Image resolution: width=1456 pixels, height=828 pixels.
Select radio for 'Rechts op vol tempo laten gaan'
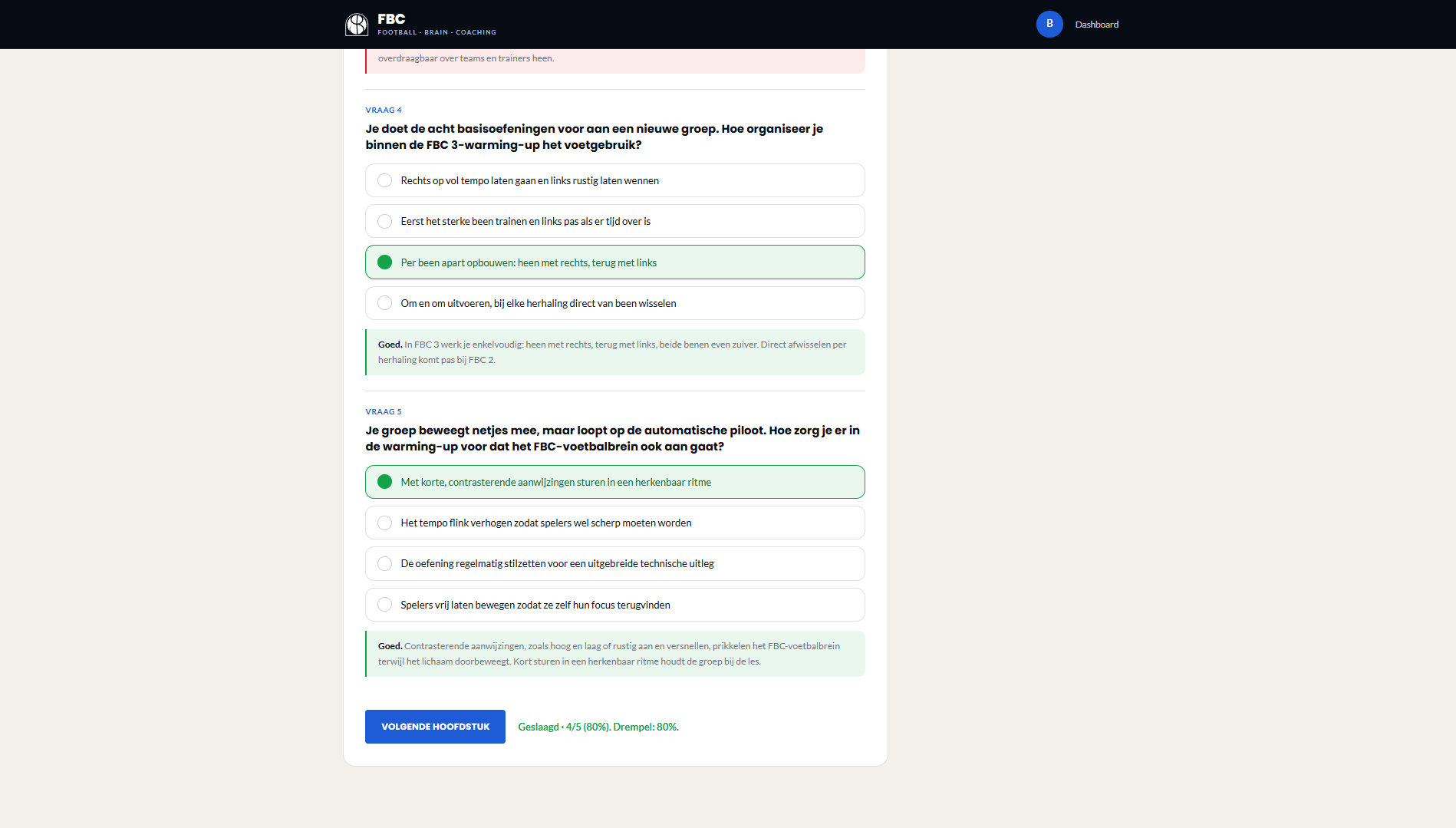click(x=385, y=180)
